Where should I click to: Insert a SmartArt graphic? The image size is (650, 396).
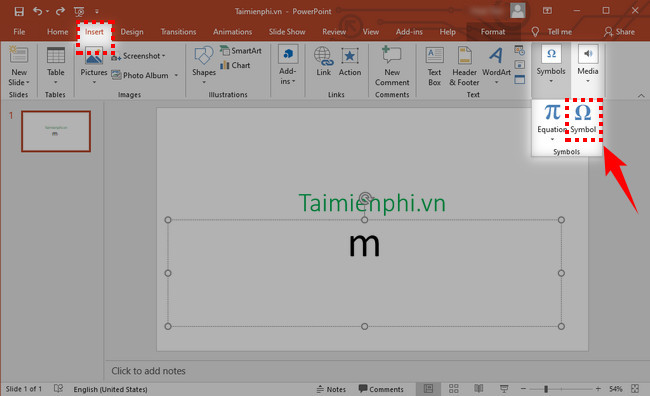tap(241, 51)
